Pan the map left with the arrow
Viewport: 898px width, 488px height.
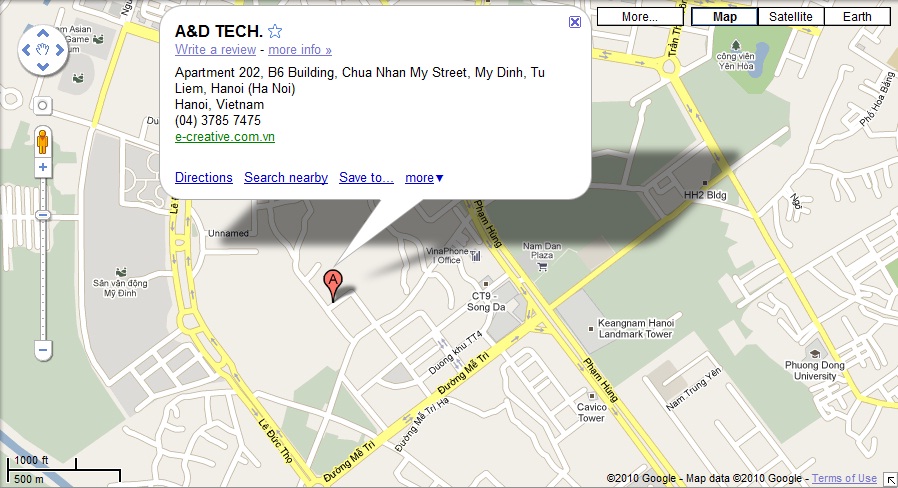[26, 50]
